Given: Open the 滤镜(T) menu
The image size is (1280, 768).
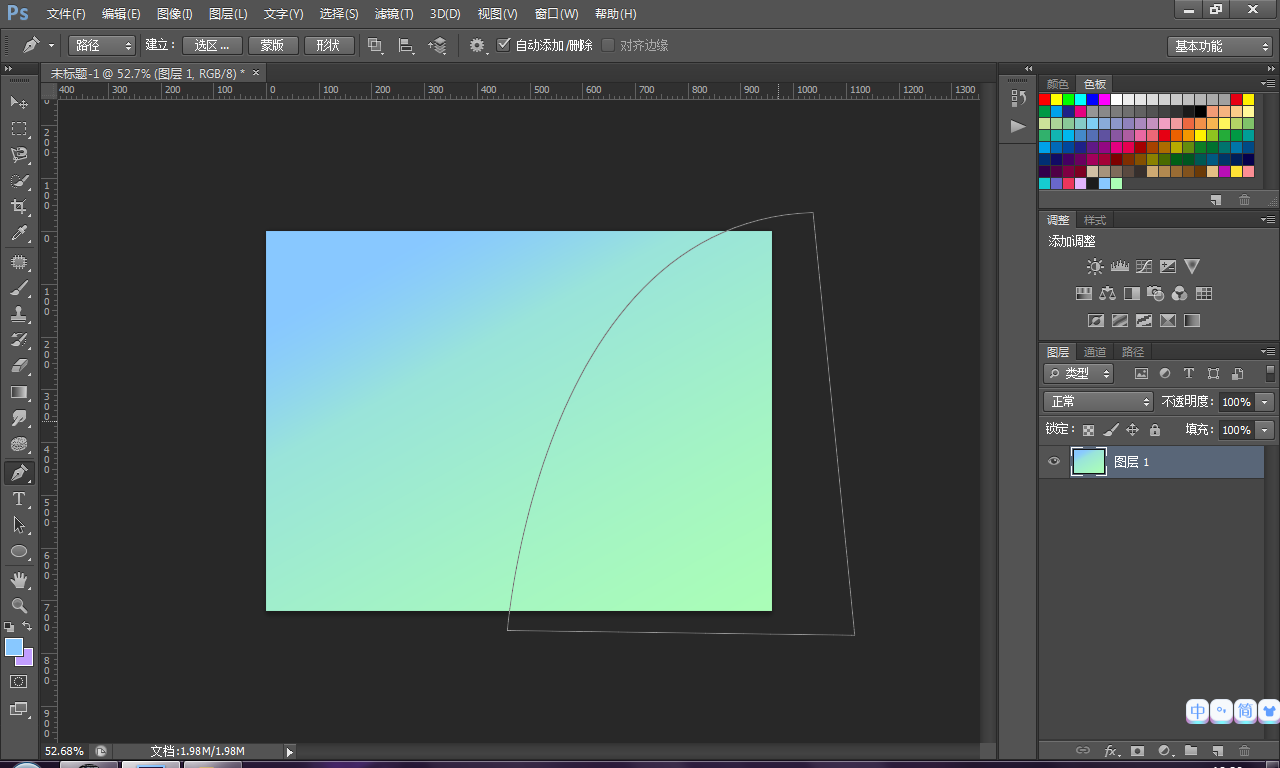Looking at the screenshot, I should (x=393, y=14).
